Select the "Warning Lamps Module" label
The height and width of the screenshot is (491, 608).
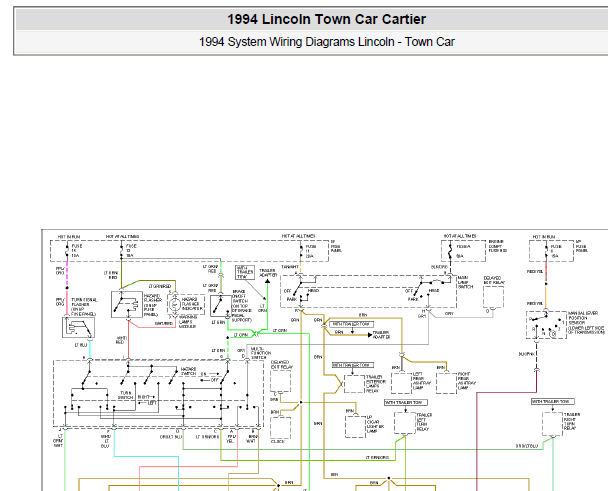(x=188, y=322)
